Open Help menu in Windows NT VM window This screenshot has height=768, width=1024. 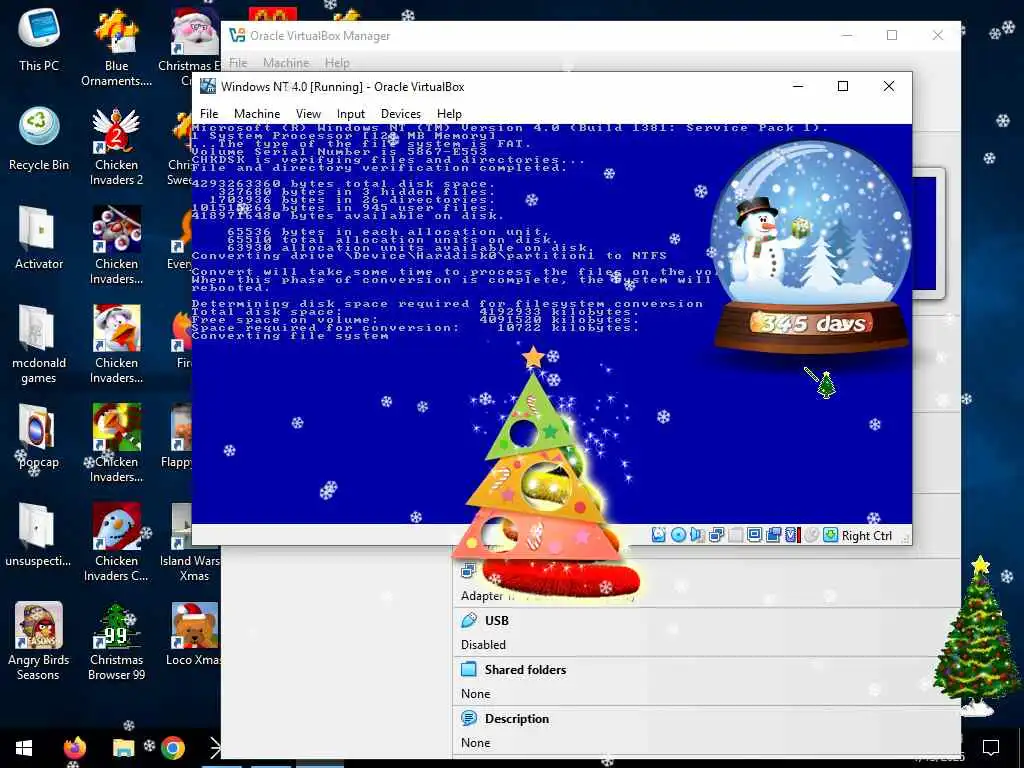click(x=449, y=114)
